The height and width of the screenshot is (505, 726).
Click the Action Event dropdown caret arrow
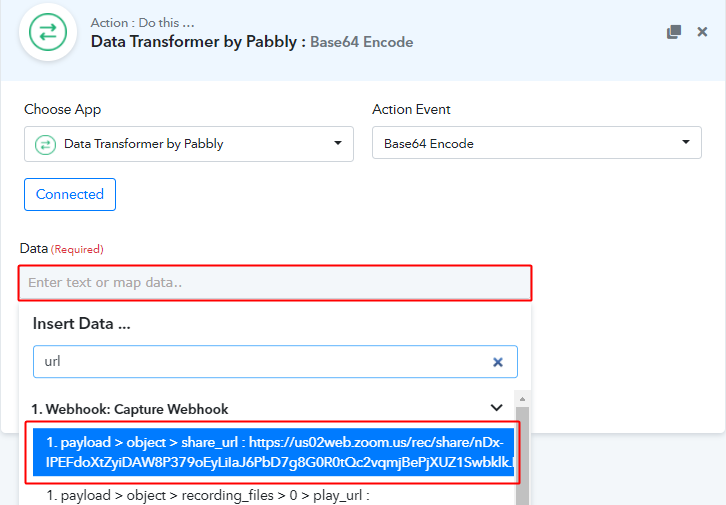point(686,142)
